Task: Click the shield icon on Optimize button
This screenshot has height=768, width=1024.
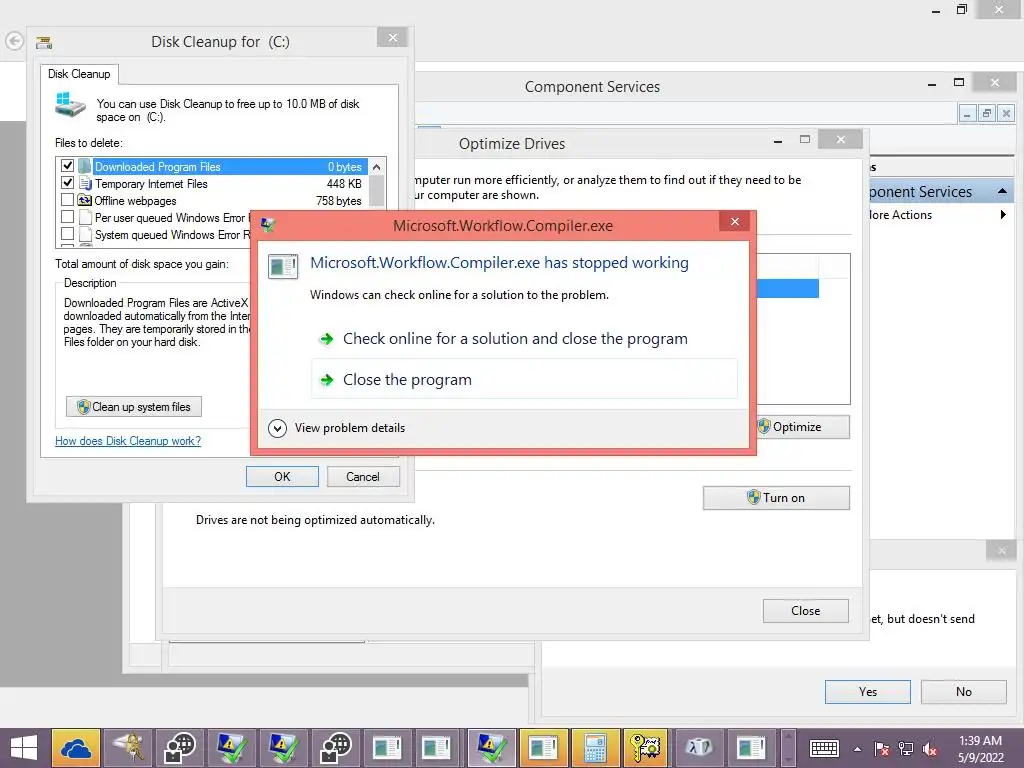Action: (x=764, y=426)
